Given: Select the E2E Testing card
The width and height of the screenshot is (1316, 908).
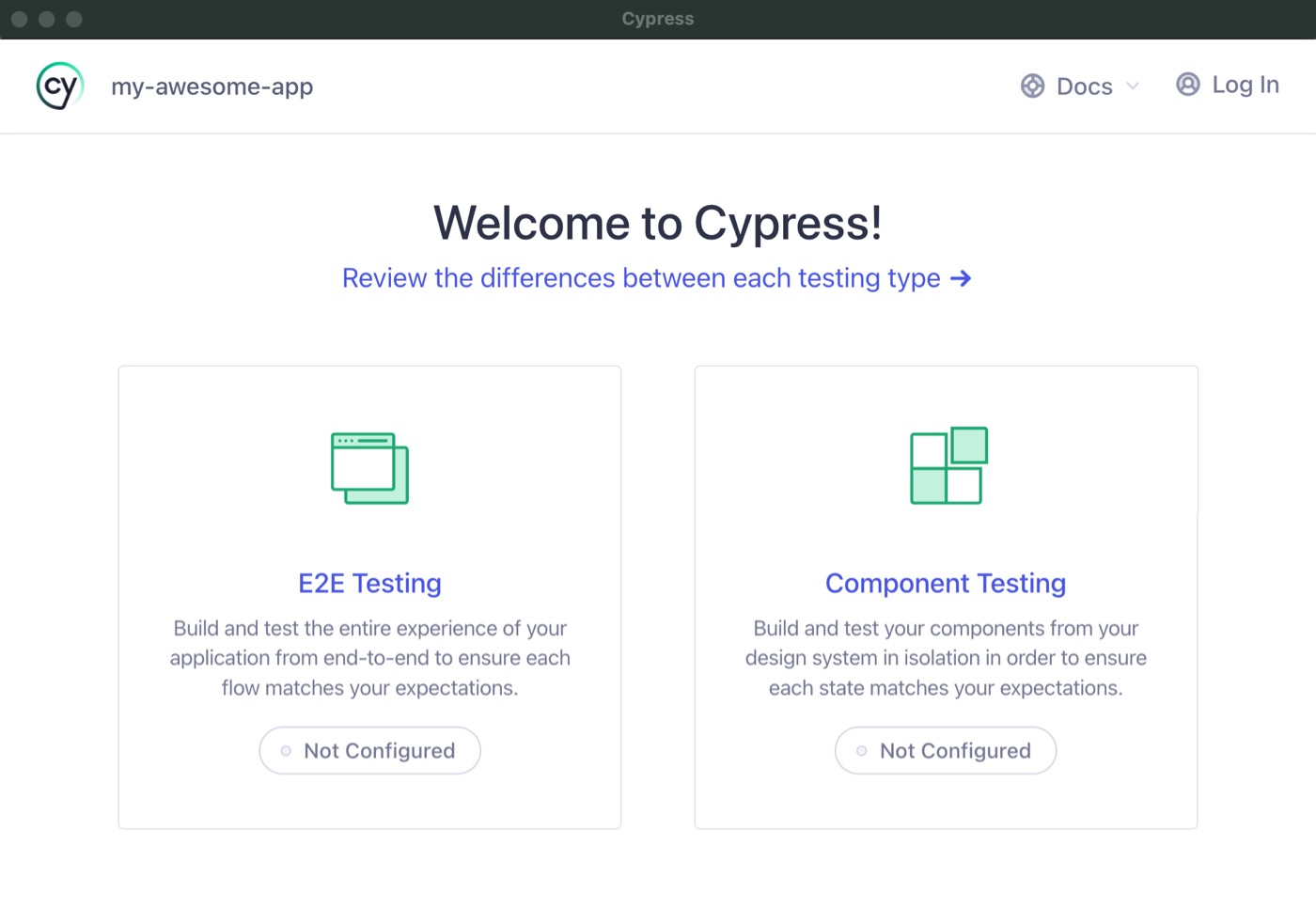Looking at the screenshot, I should (369, 597).
